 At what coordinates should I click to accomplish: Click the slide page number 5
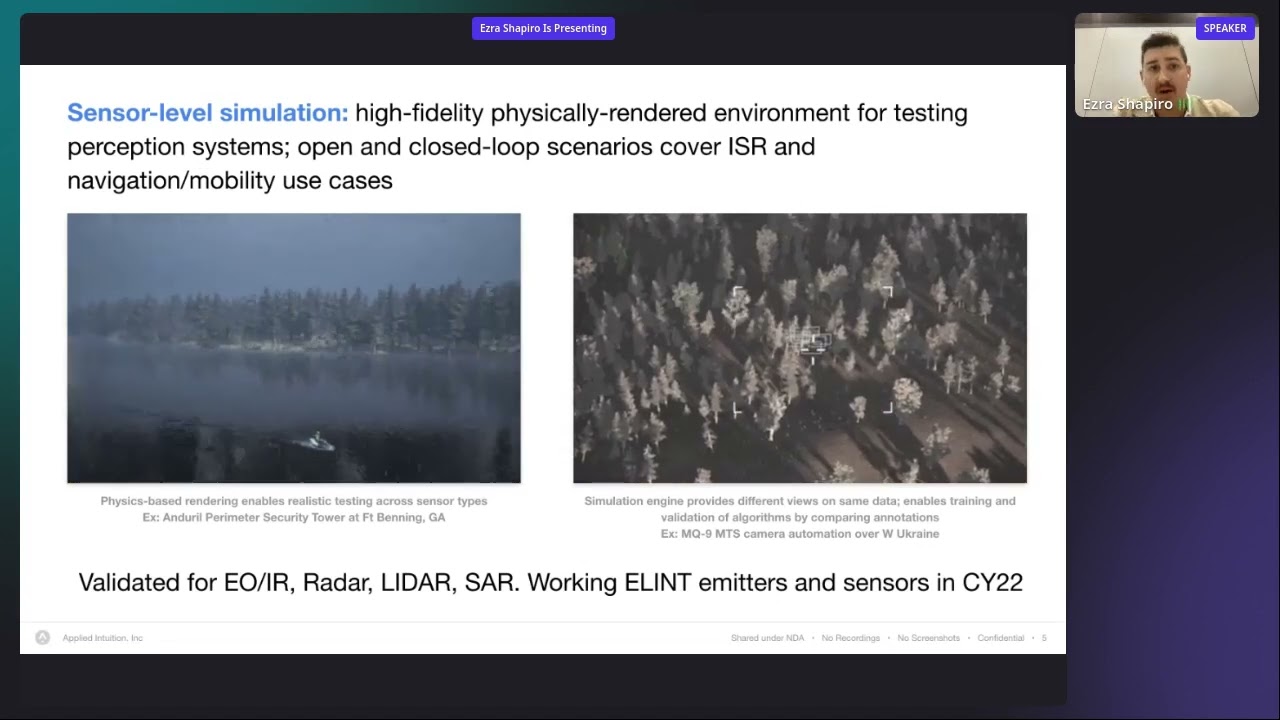tap(1044, 638)
